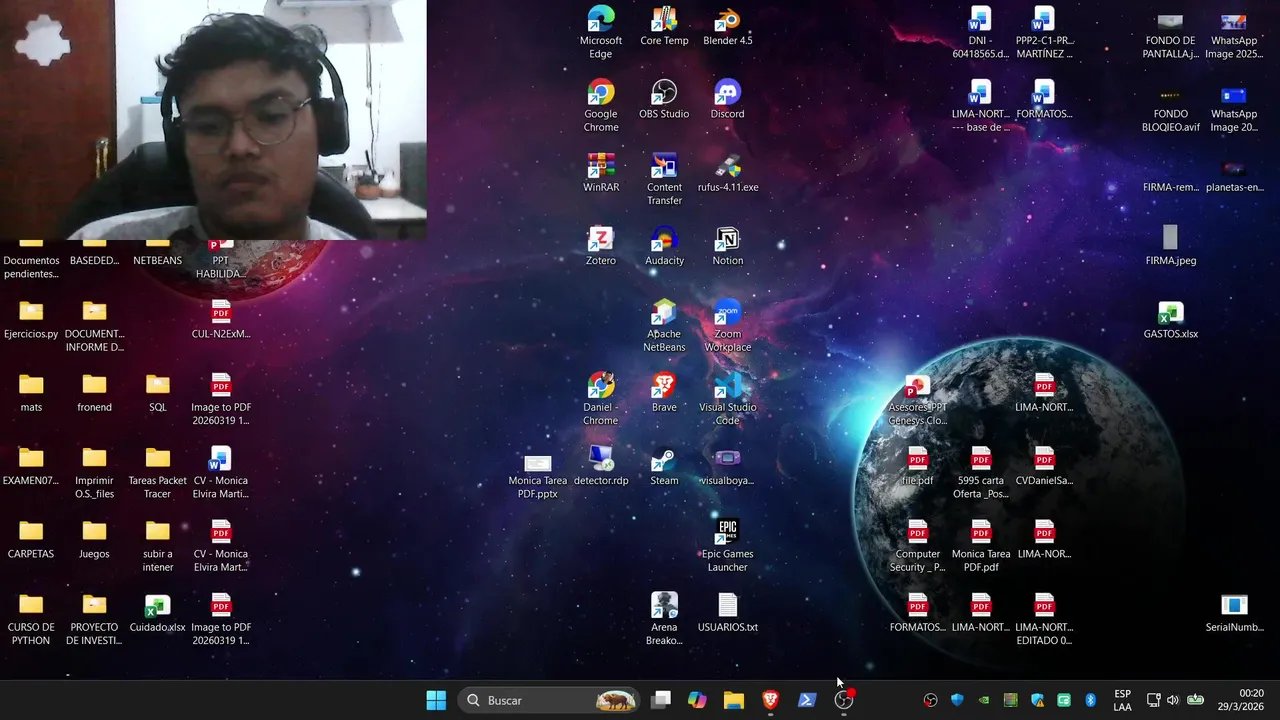Open Microsoft Edge desktop shortcut

tap(601, 32)
